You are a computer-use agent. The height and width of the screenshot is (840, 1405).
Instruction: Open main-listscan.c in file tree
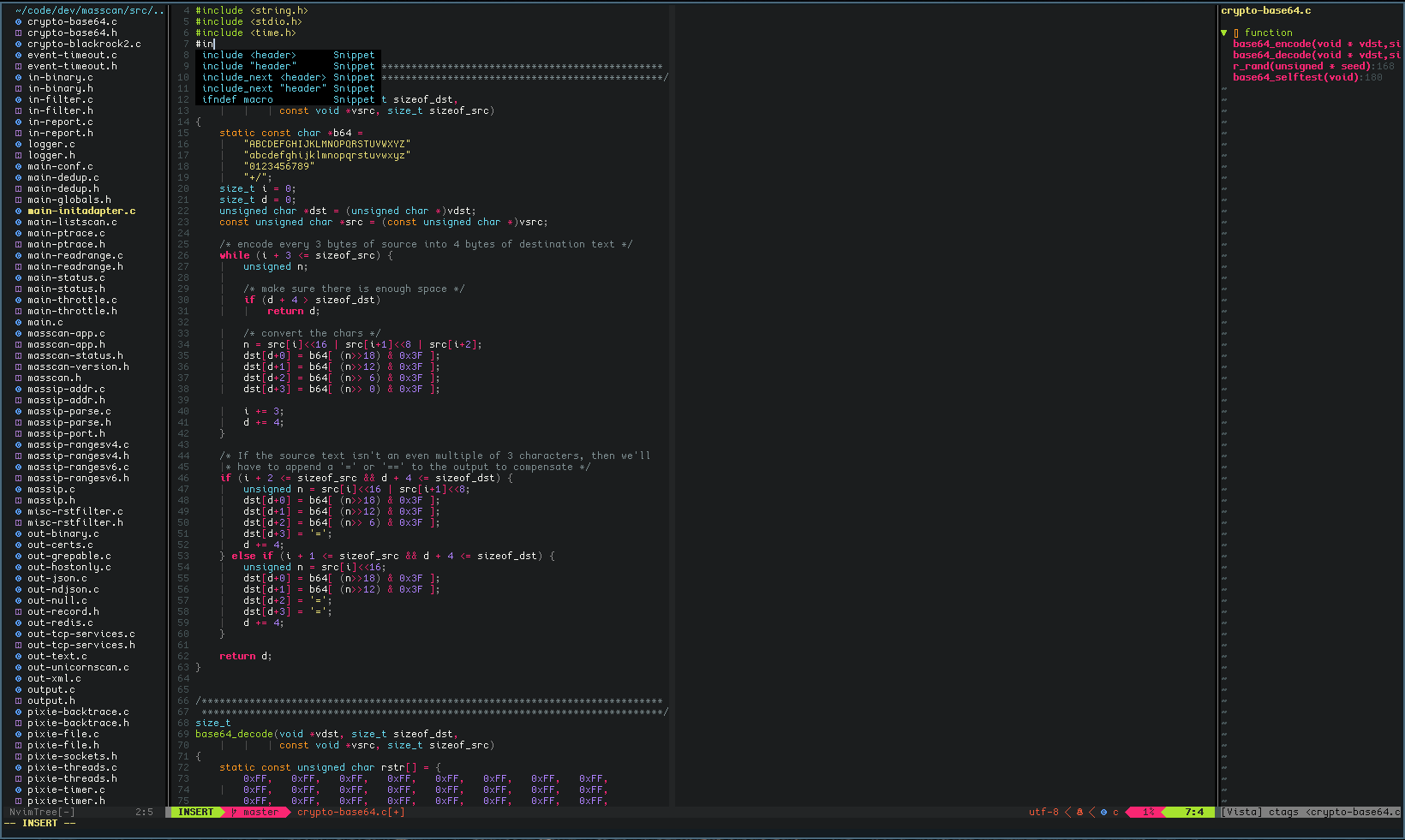pyautogui.click(x=72, y=222)
